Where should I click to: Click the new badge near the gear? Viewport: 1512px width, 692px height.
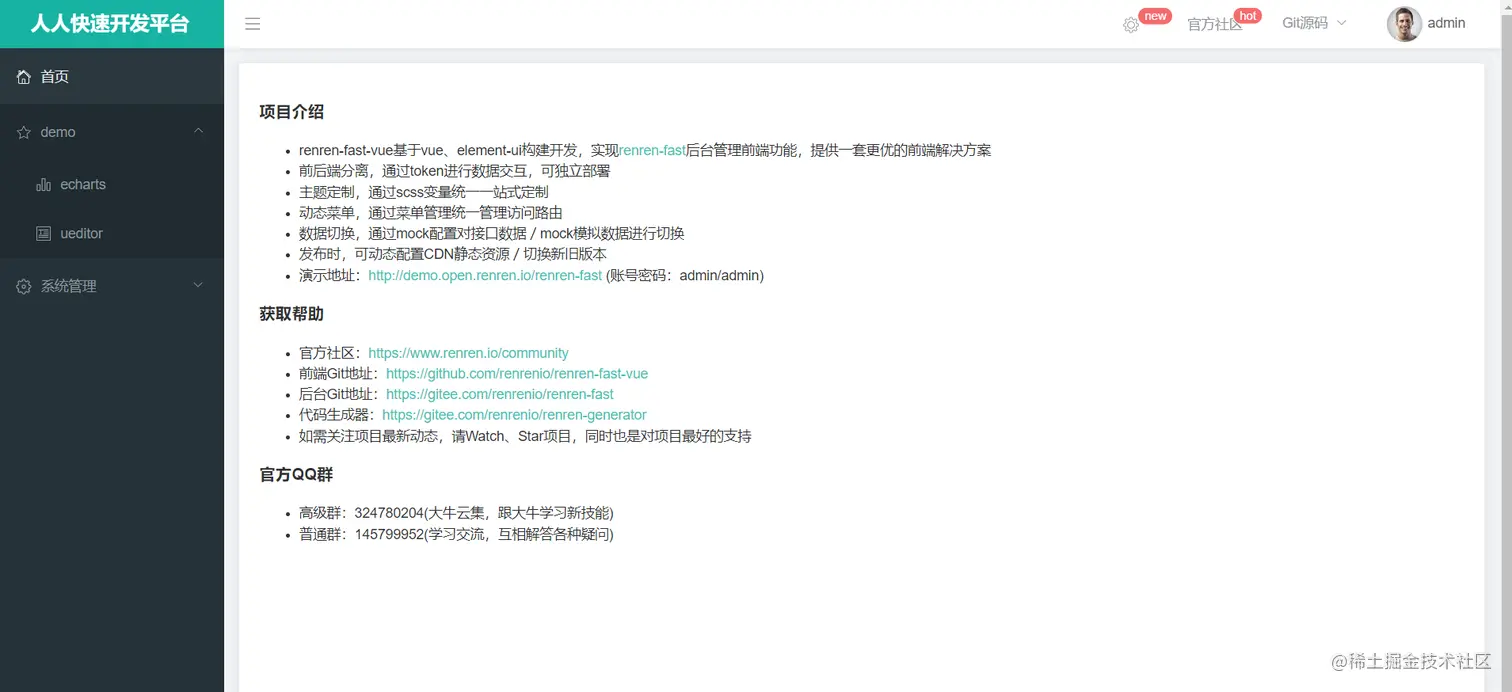pyautogui.click(x=1155, y=15)
